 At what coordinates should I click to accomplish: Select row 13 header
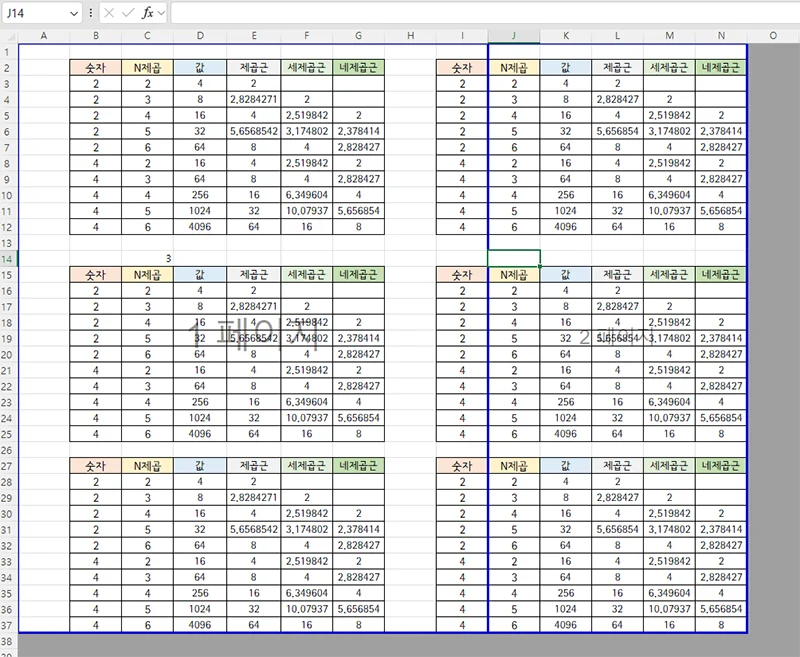click(9, 243)
